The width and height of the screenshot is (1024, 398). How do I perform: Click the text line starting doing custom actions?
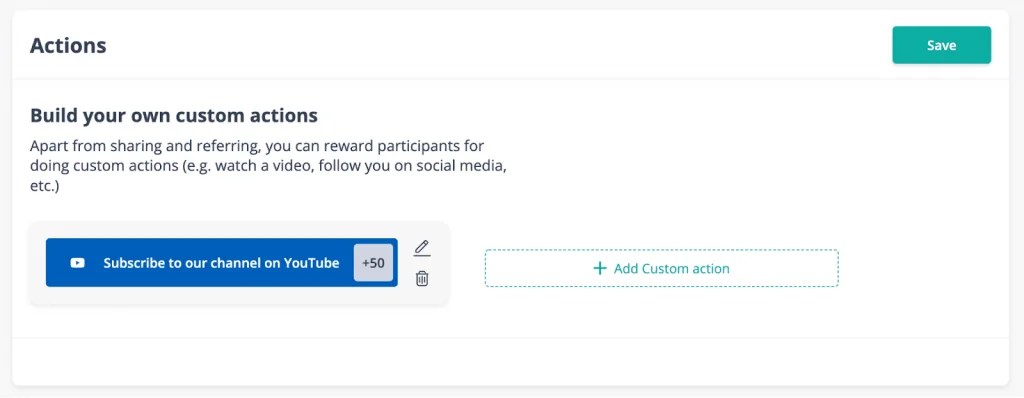pos(268,165)
